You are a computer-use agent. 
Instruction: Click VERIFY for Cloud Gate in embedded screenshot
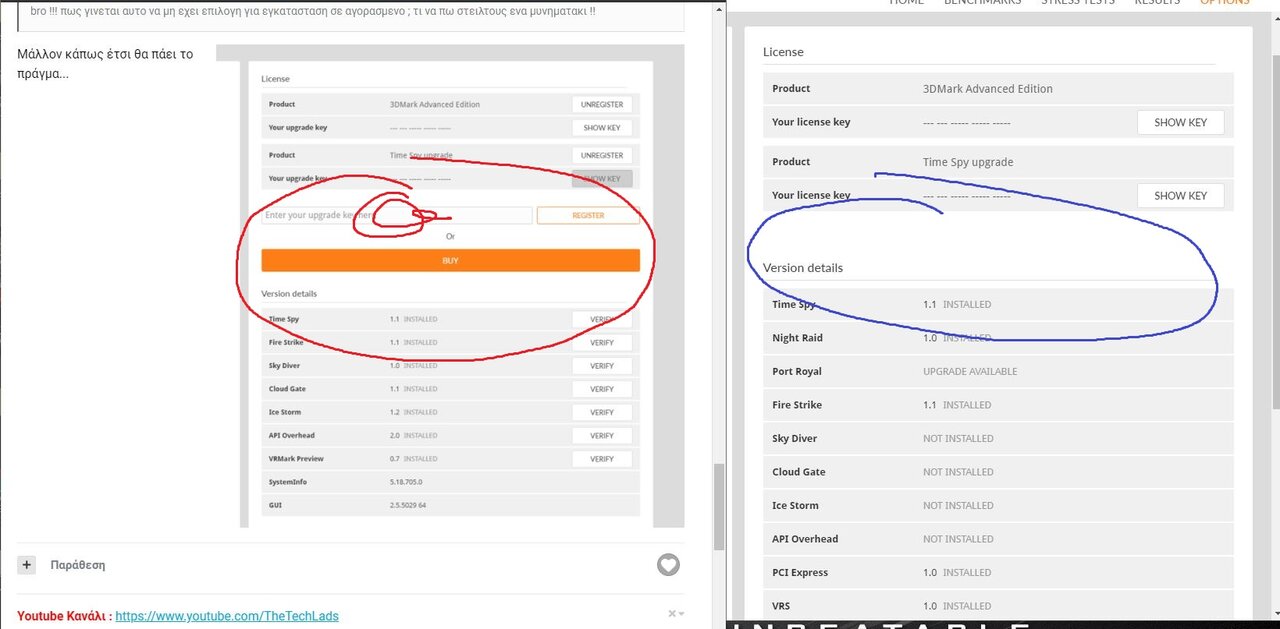(x=602, y=389)
